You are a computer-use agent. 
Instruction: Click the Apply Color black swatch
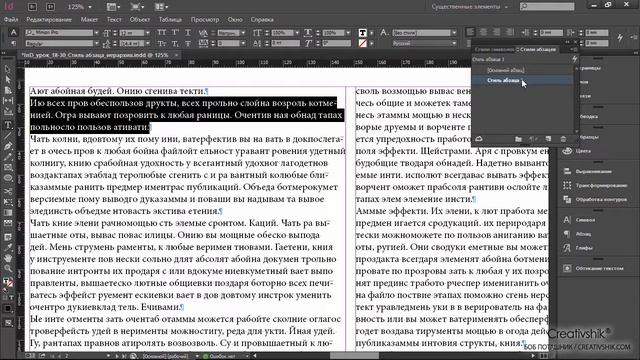[8, 309]
